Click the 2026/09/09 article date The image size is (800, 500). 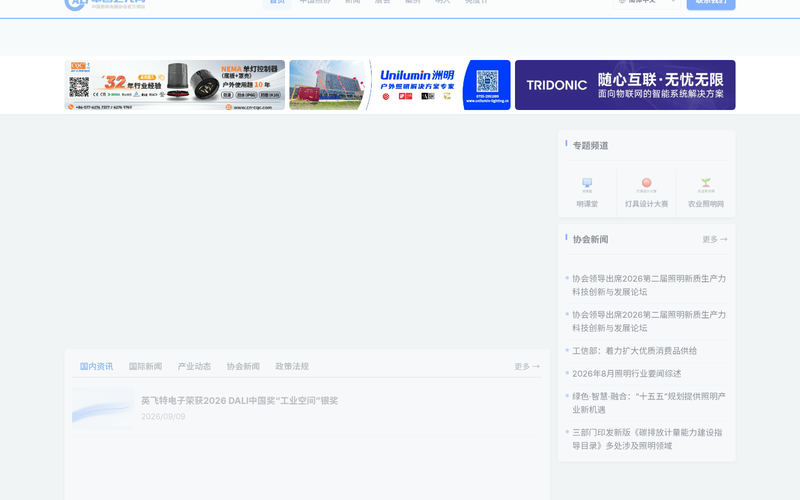click(x=163, y=416)
